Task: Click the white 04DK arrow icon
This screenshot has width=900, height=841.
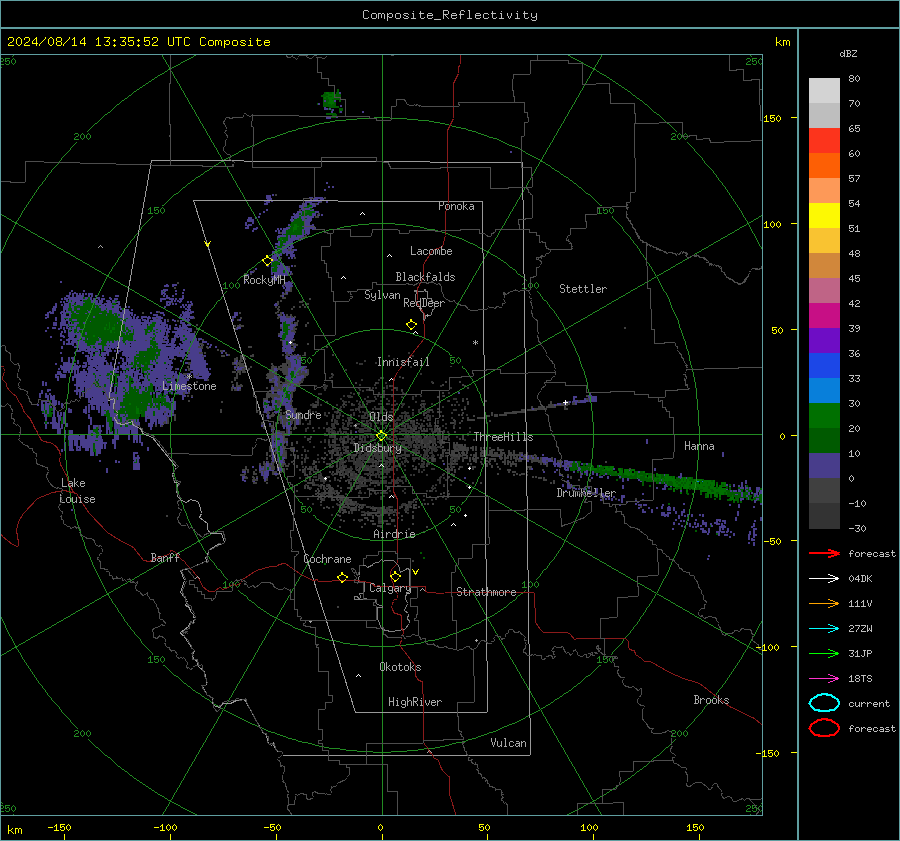Action: pos(824,579)
